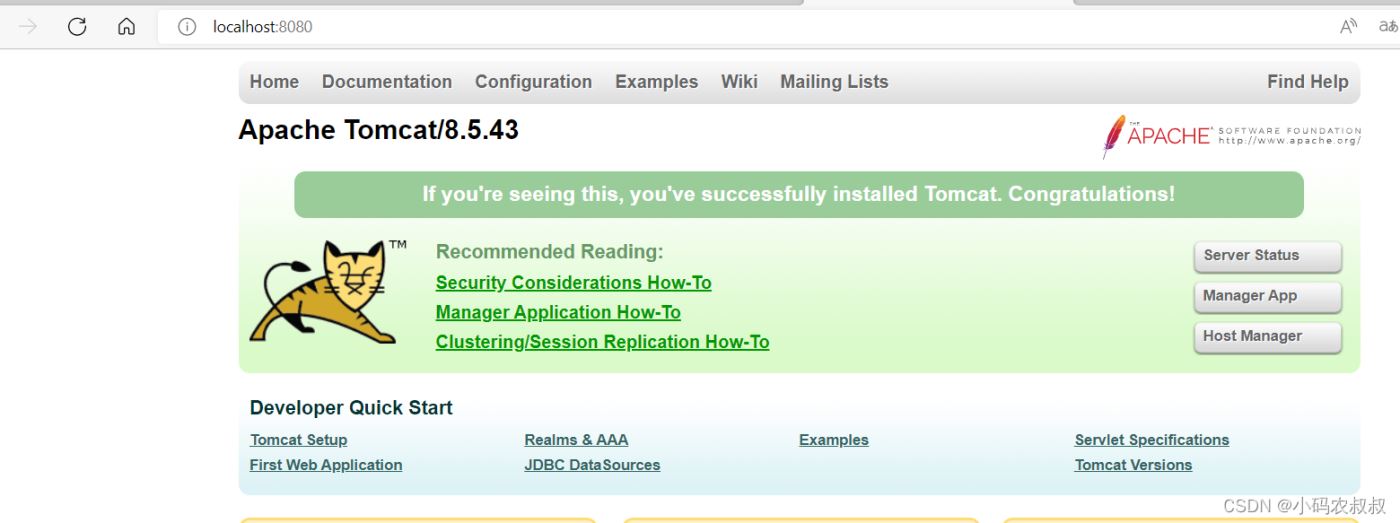Click the Tomcat cat logo
Screen dimensions: 1400x523
(325, 291)
